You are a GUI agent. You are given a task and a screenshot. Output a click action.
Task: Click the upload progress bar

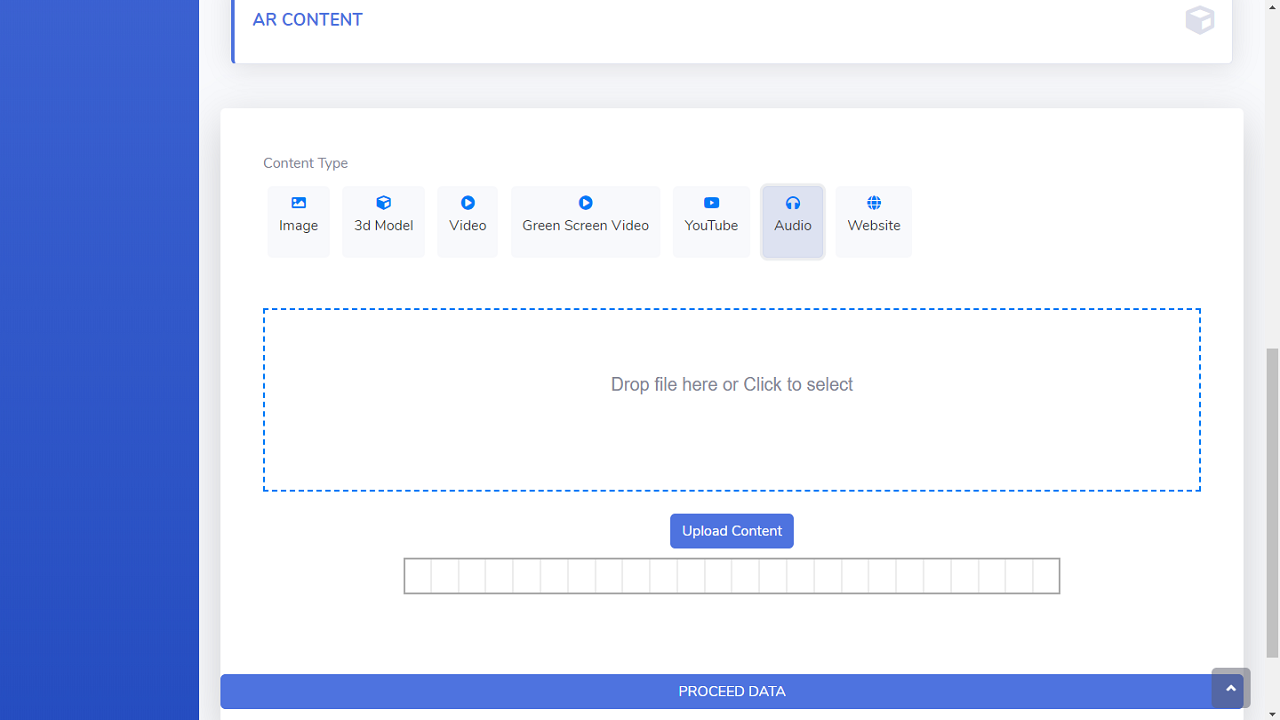(731, 576)
